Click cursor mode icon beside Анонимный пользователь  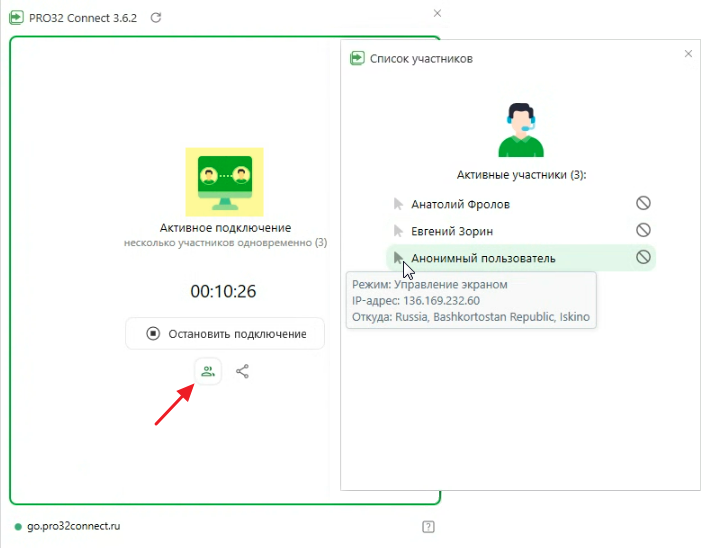pyautogui.click(x=398, y=258)
